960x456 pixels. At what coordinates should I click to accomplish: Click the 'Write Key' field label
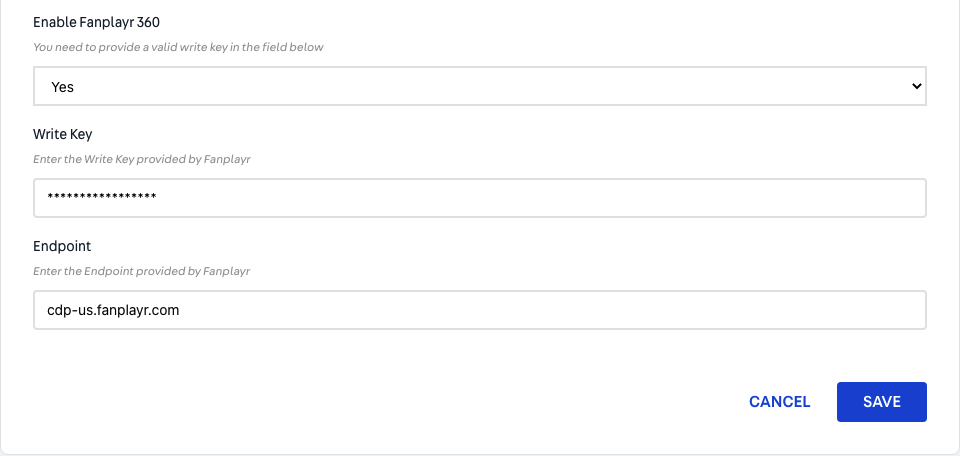(x=62, y=134)
